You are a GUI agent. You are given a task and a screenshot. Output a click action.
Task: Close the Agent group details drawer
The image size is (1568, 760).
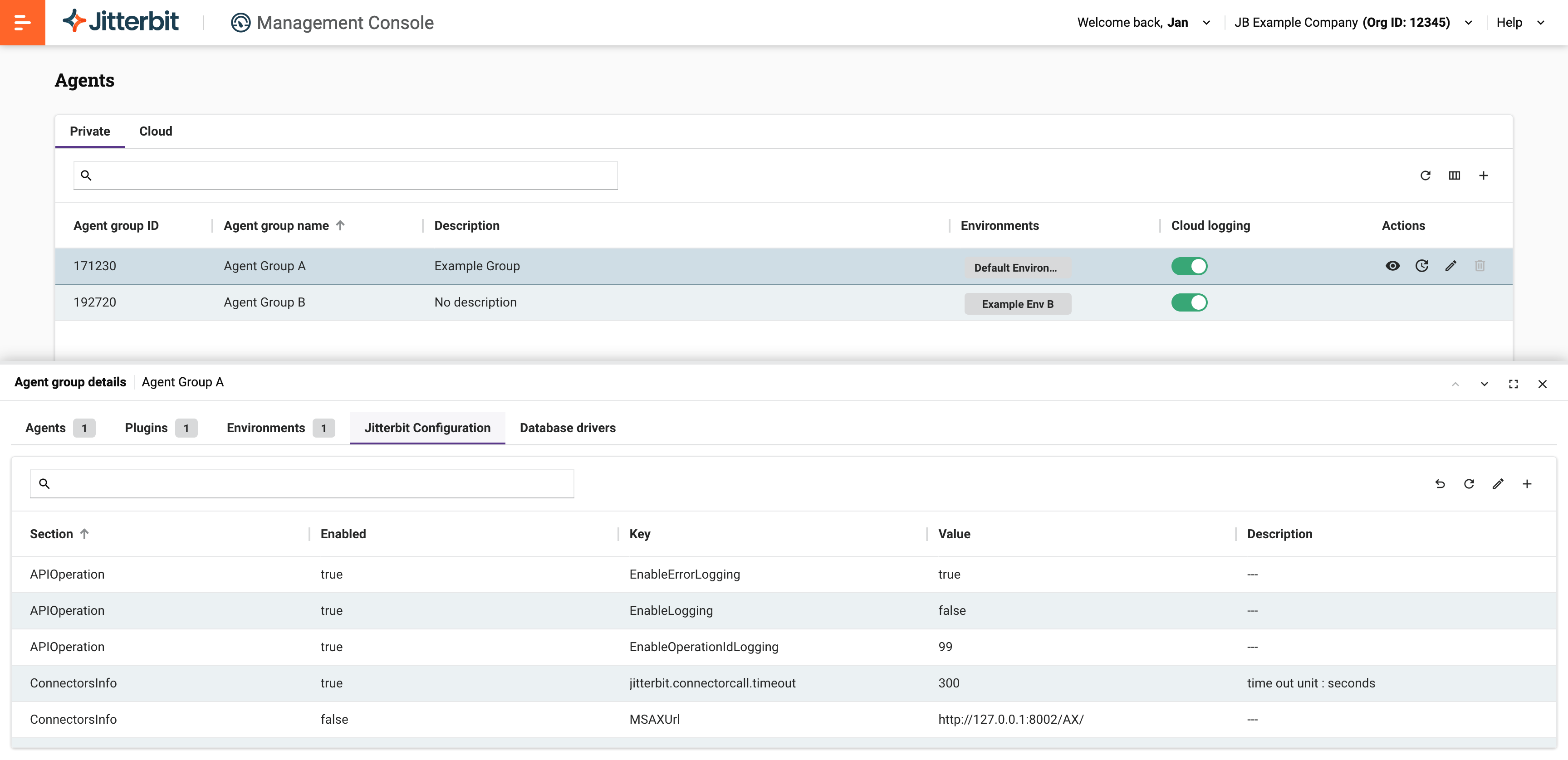[1543, 384]
